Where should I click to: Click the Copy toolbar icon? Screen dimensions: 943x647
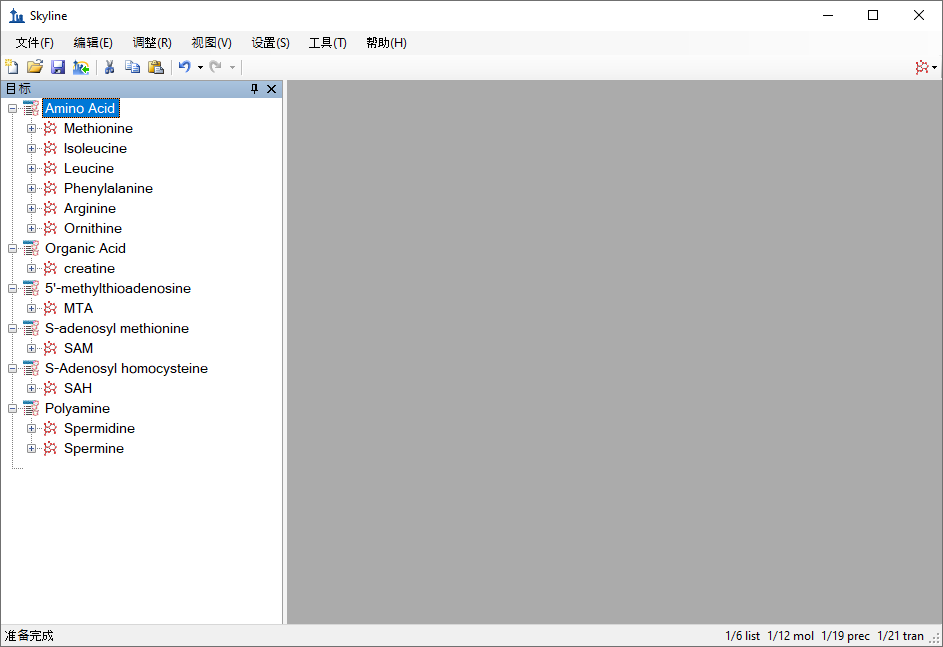click(x=132, y=67)
